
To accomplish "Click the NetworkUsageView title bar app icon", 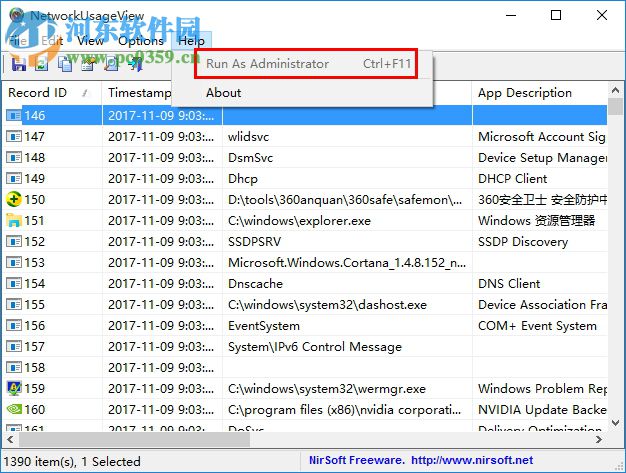I will [17, 16].
